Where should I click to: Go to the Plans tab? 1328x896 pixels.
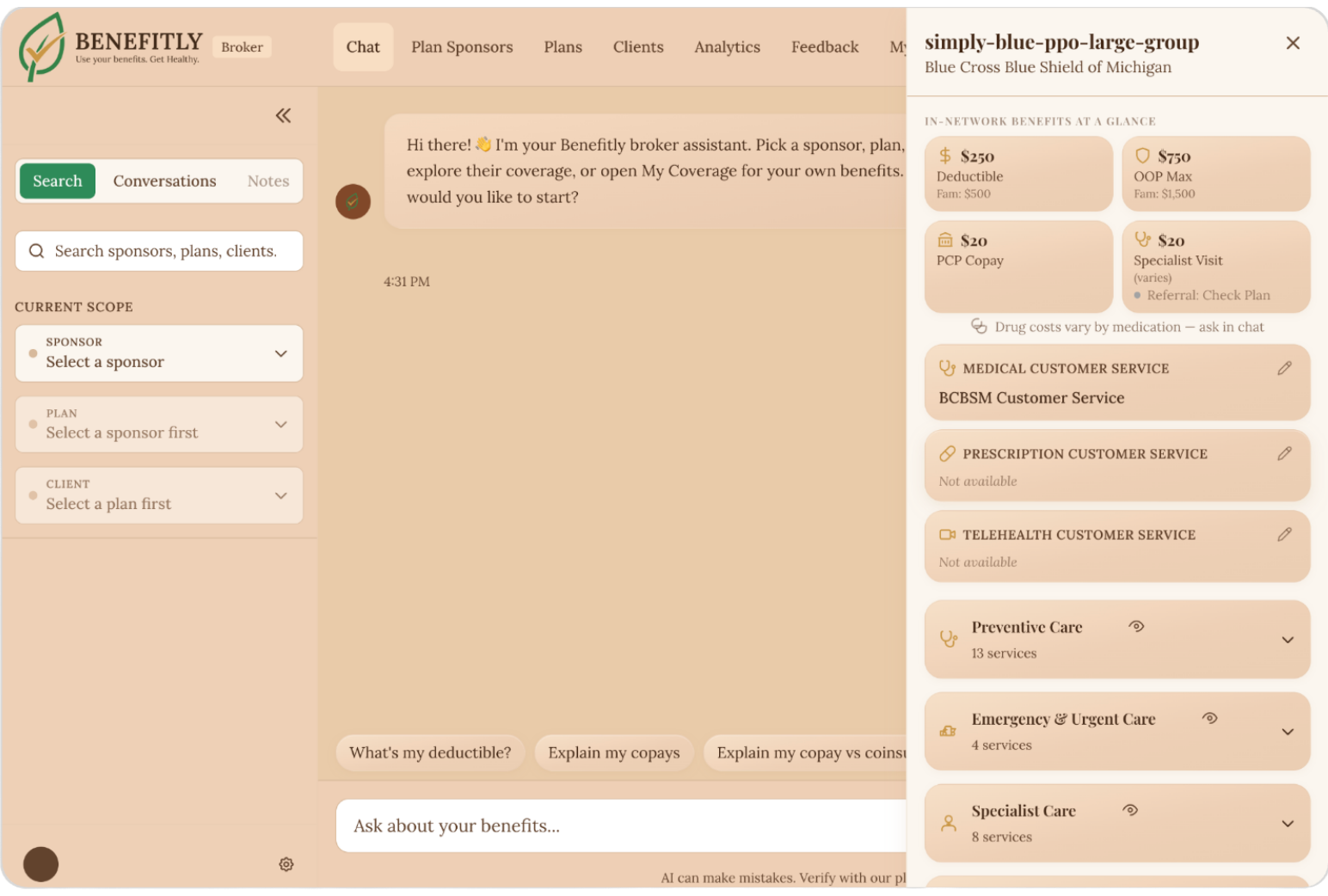point(563,47)
